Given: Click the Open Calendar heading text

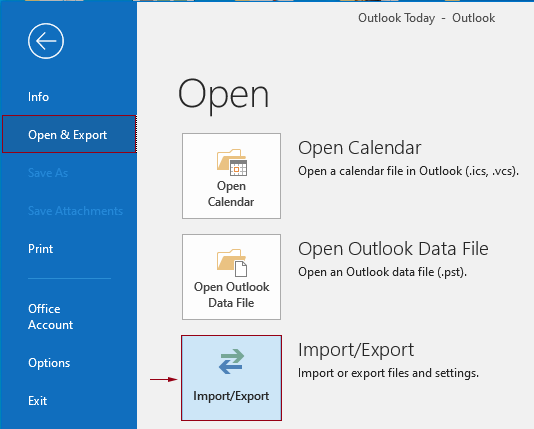Looking at the screenshot, I should click(360, 148).
